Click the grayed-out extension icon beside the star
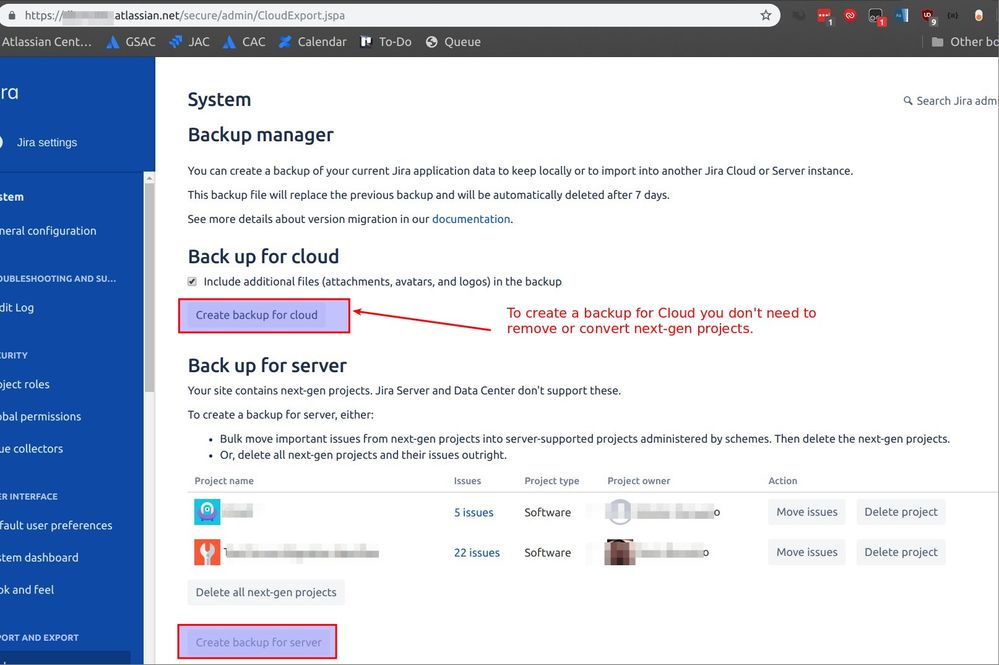Image resolution: width=999 pixels, height=665 pixels. (x=798, y=15)
